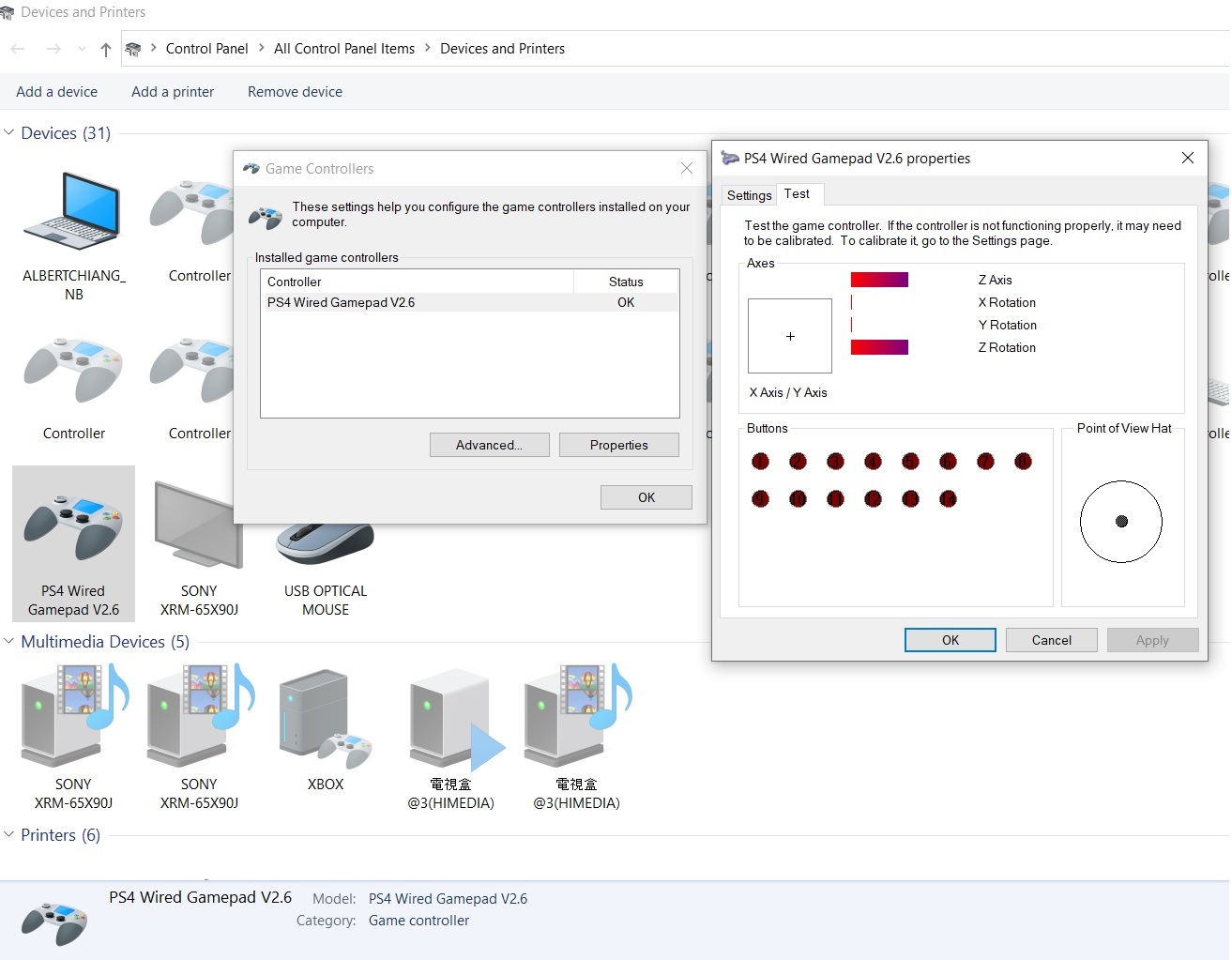This screenshot has width=1232, height=960.
Task: Go forward using the Forward arrow
Action: (53, 49)
